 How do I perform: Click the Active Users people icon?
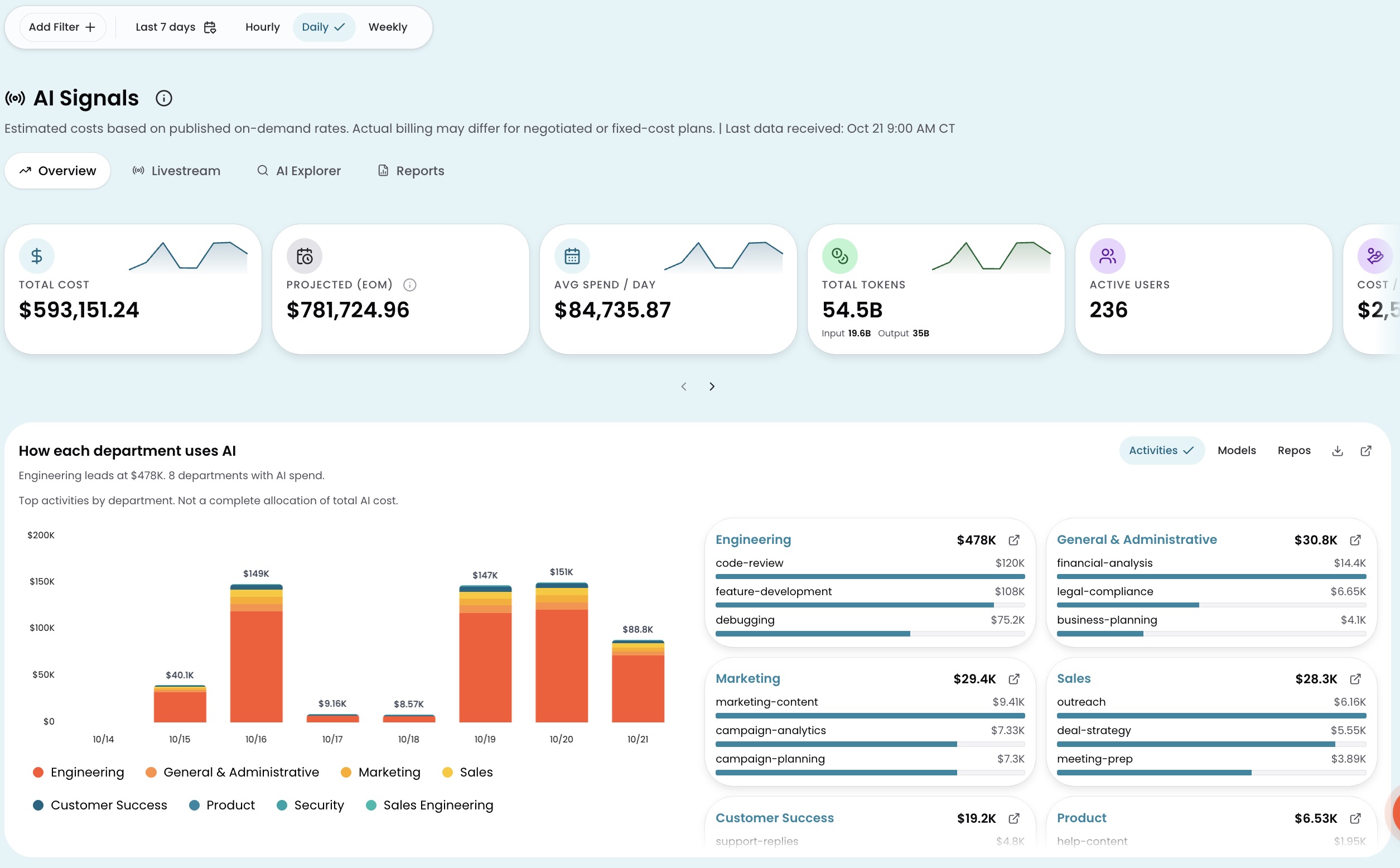point(1107,256)
